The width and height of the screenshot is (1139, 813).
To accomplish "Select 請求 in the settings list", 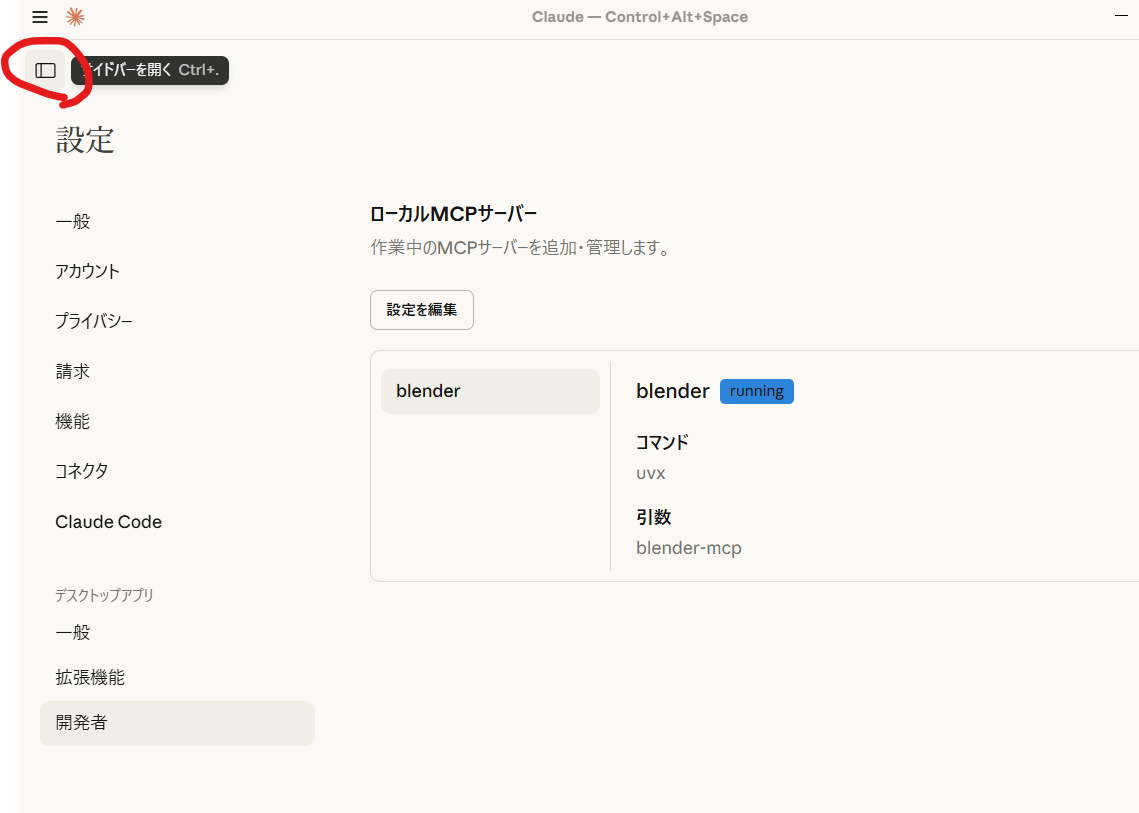I will (73, 371).
